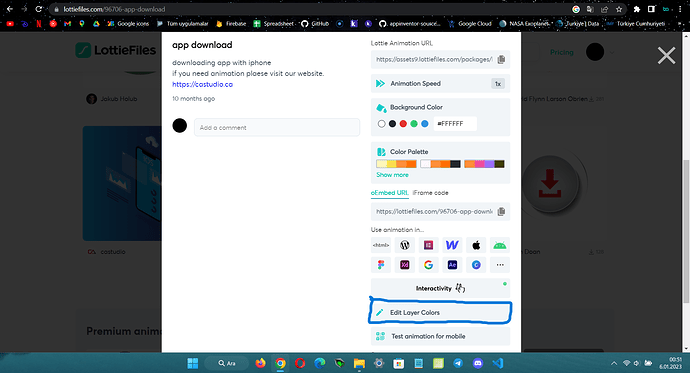Select the oEmbed URL tab
690x373 pixels.
(x=389, y=193)
